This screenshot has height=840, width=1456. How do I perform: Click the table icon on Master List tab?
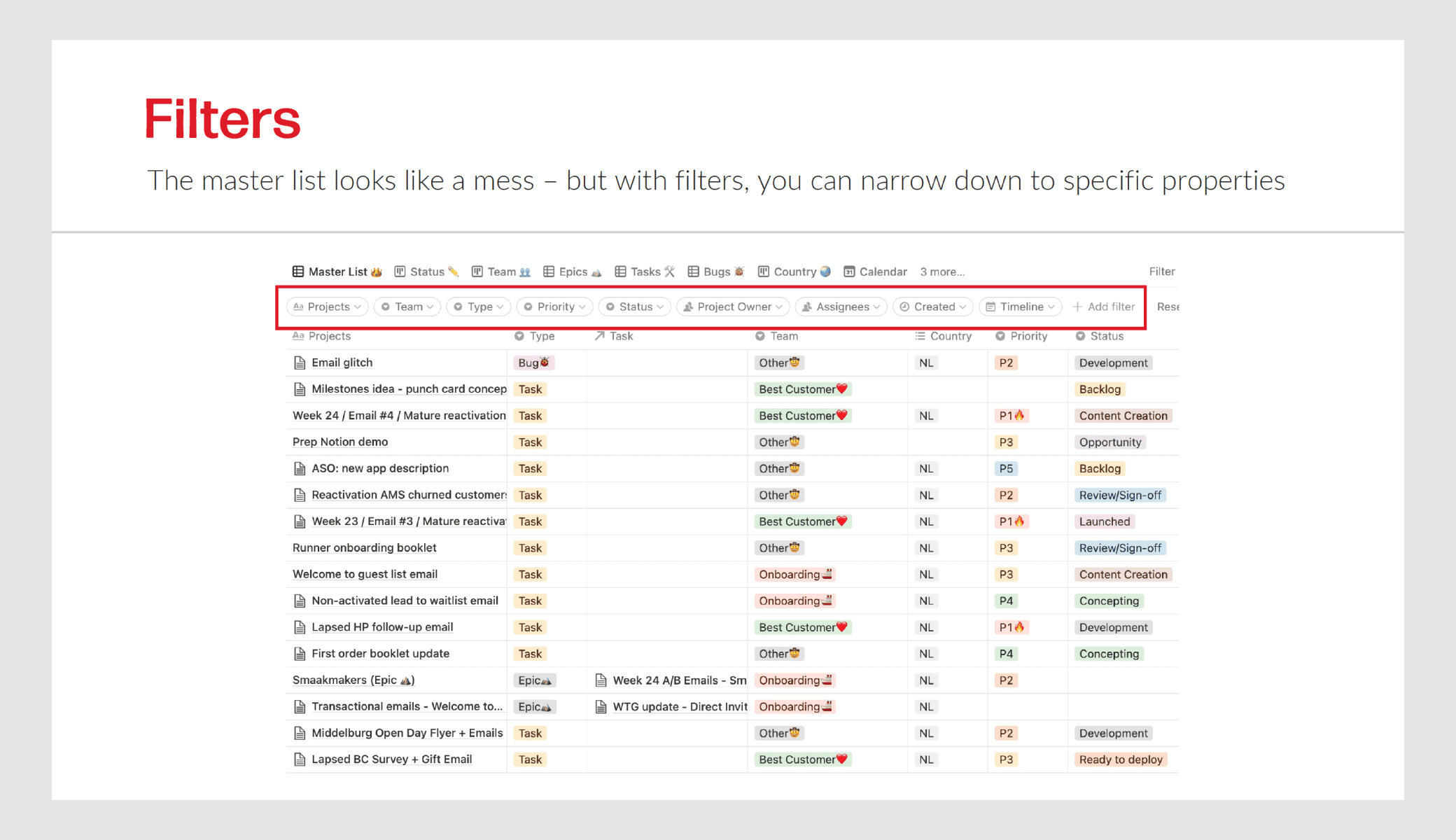pos(298,272)
